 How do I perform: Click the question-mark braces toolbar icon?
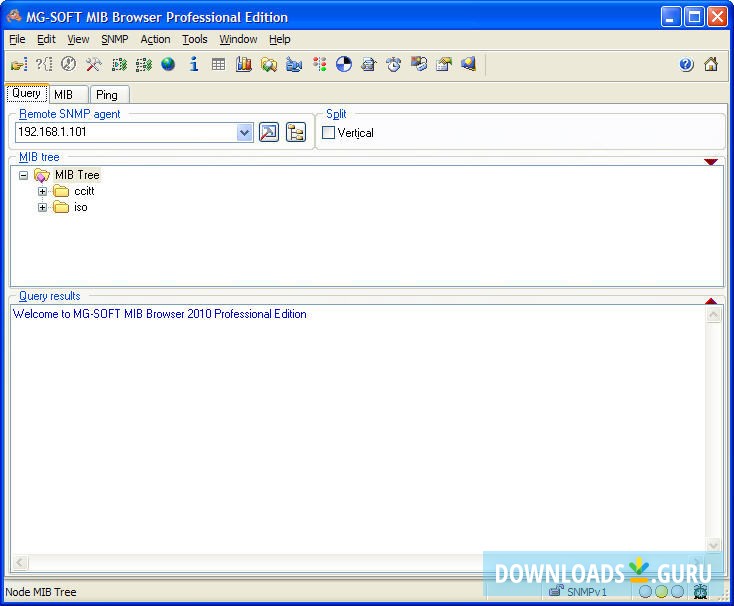(x=44, y=64)
